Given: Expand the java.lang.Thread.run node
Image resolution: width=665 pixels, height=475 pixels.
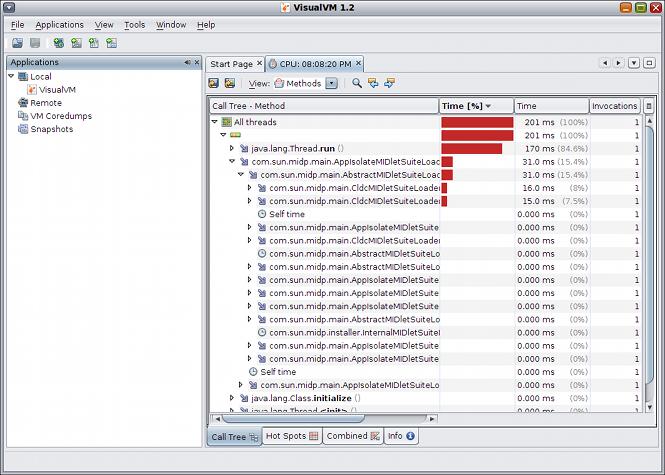Looking at the screenshot, I should tap(232, 148).
